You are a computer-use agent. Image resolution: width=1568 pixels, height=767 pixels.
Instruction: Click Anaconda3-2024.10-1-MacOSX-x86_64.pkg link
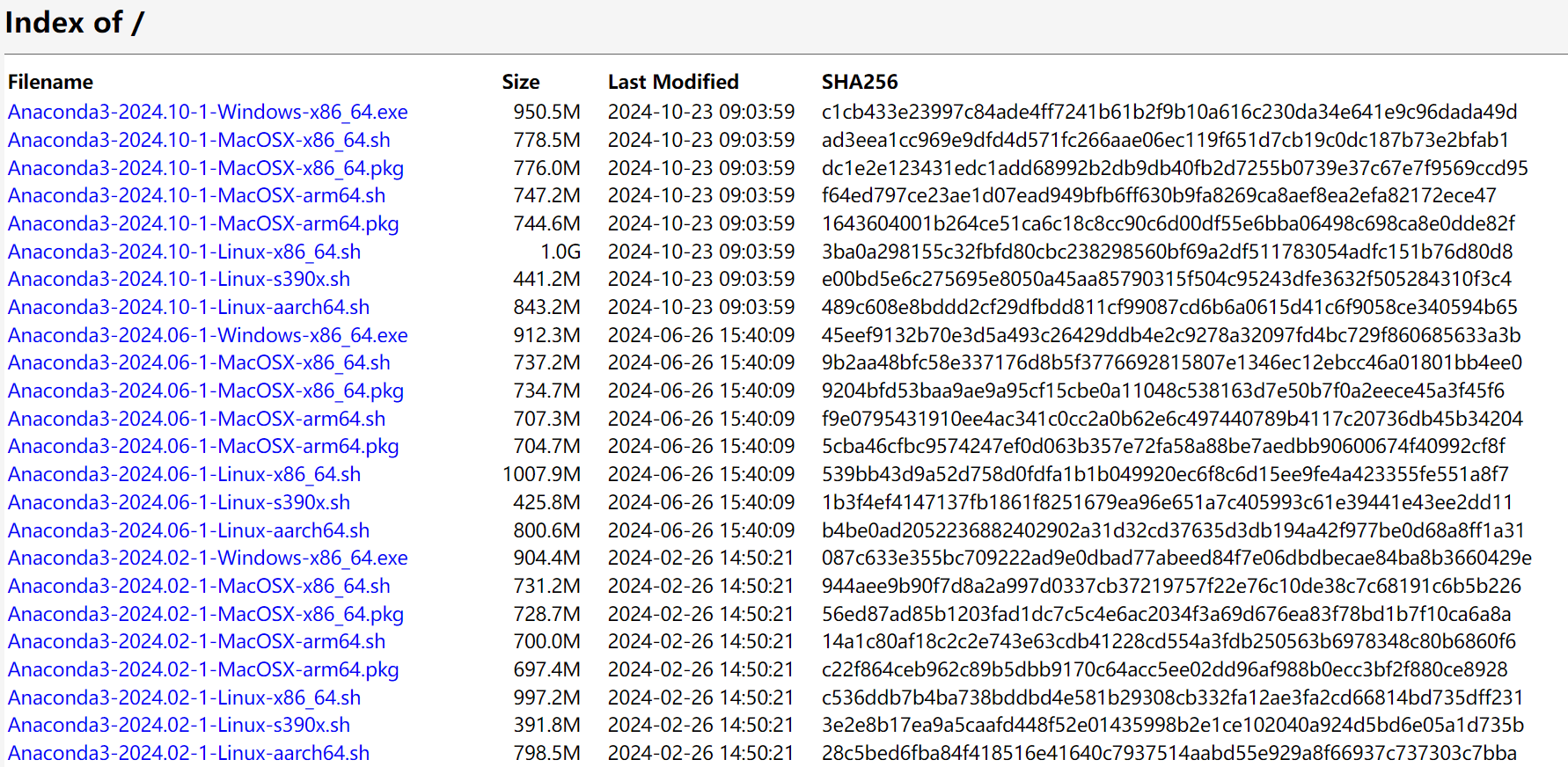(x=206, y=168)
